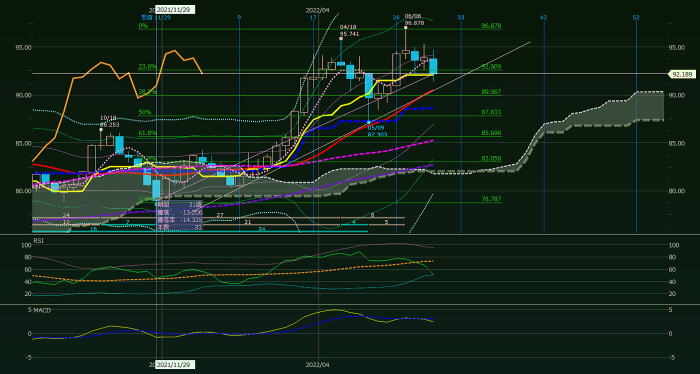Viewport: 700px width, 374px height.
Task: Click the period info box near the 2021/11/29 cursor
Action: (x=179, y=216)
